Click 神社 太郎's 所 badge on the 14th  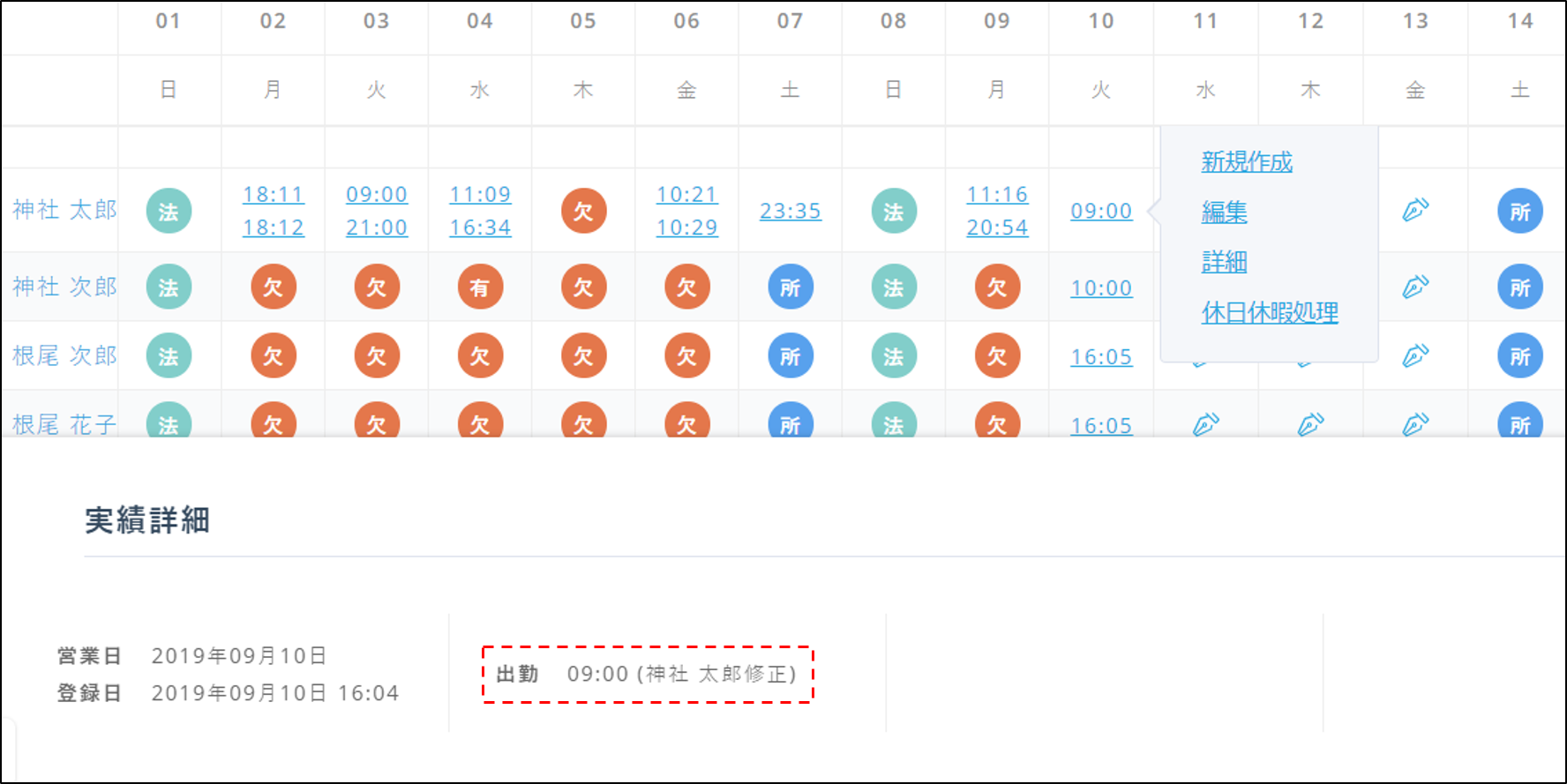pyautogui.click(x=1519, y=212)
